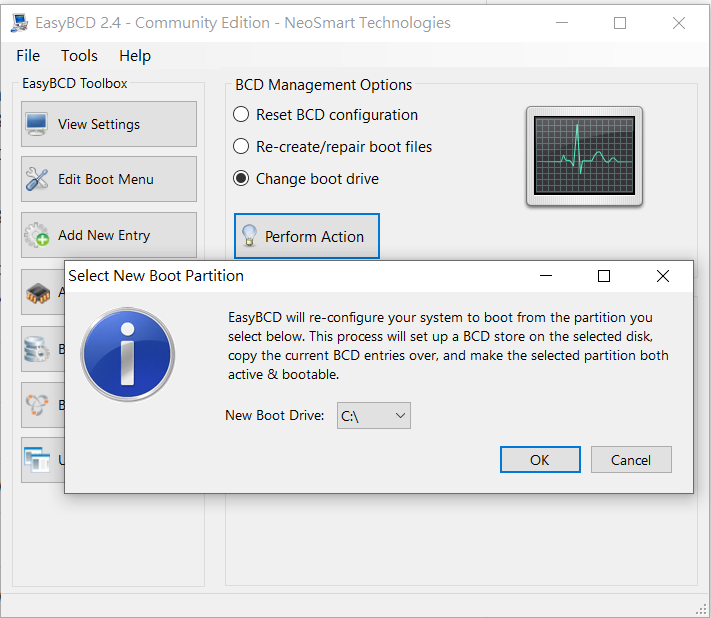Click the BCD deployment atom icon
Viewport: 711px width, 618px height.
tap(37, 404)
